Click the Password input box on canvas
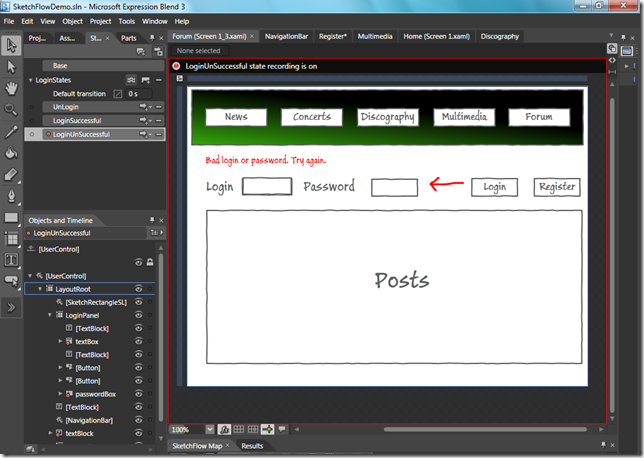644x458 pixels. pyautogui.click(x=394, y=187)
